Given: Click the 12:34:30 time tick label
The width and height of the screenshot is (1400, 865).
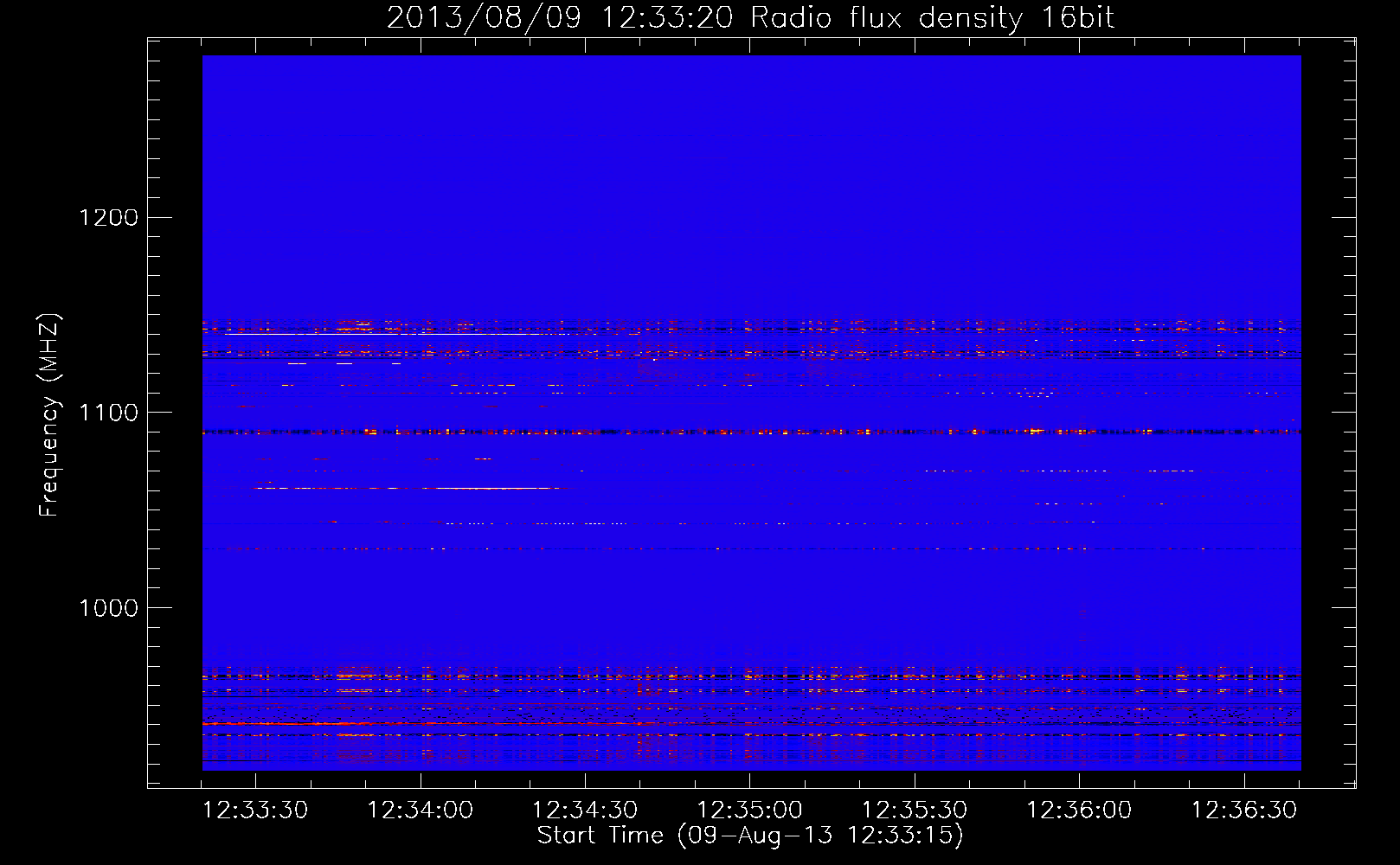Looking at the screenshot, I should tap(585, 811).
